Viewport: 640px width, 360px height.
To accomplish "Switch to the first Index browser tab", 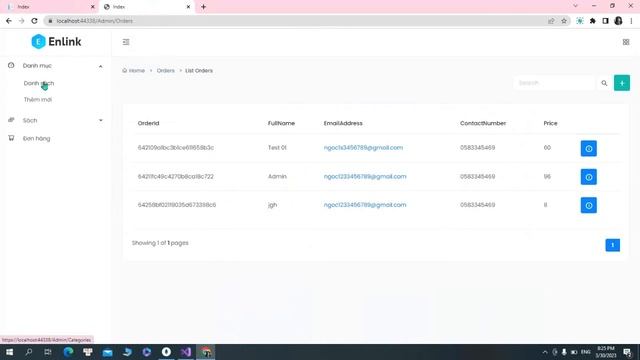I will pyautogui.click(x=49, y=7).
